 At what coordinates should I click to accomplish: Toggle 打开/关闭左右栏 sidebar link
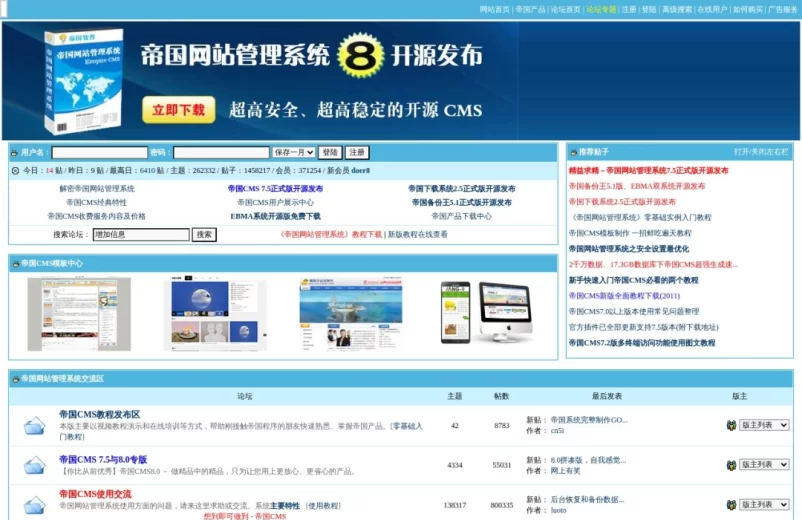tap(761, 152)
